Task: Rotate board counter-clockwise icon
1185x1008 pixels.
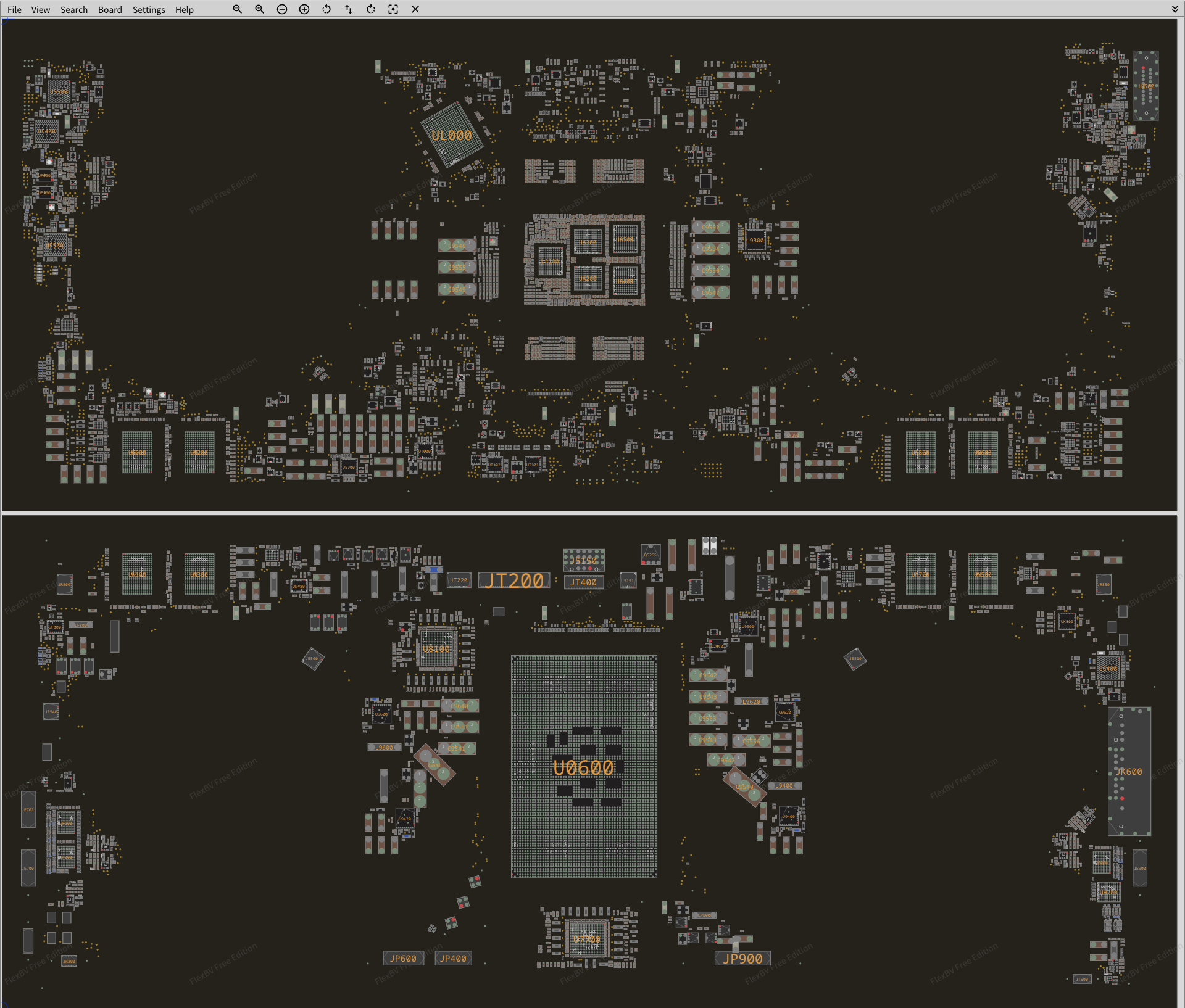Action: click(326, 9)
